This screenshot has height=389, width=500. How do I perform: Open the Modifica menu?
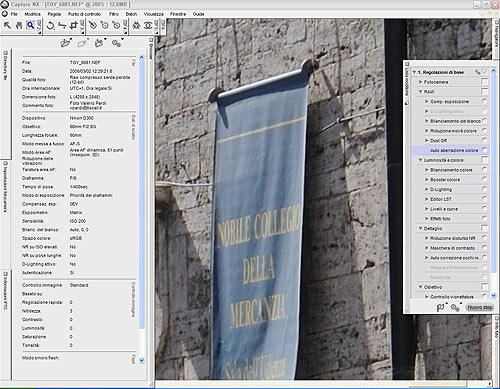pyautogui.click(x=32, y=14)
